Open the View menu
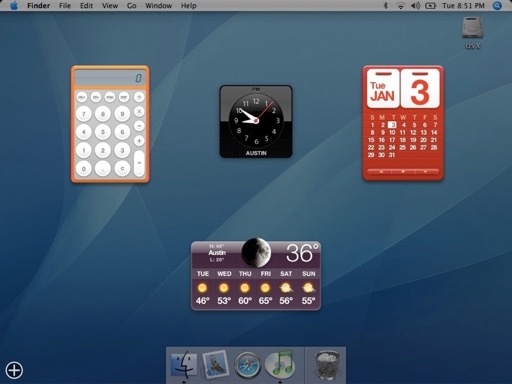The height and width of the screenshot is (384, 512). coord(110,6)
